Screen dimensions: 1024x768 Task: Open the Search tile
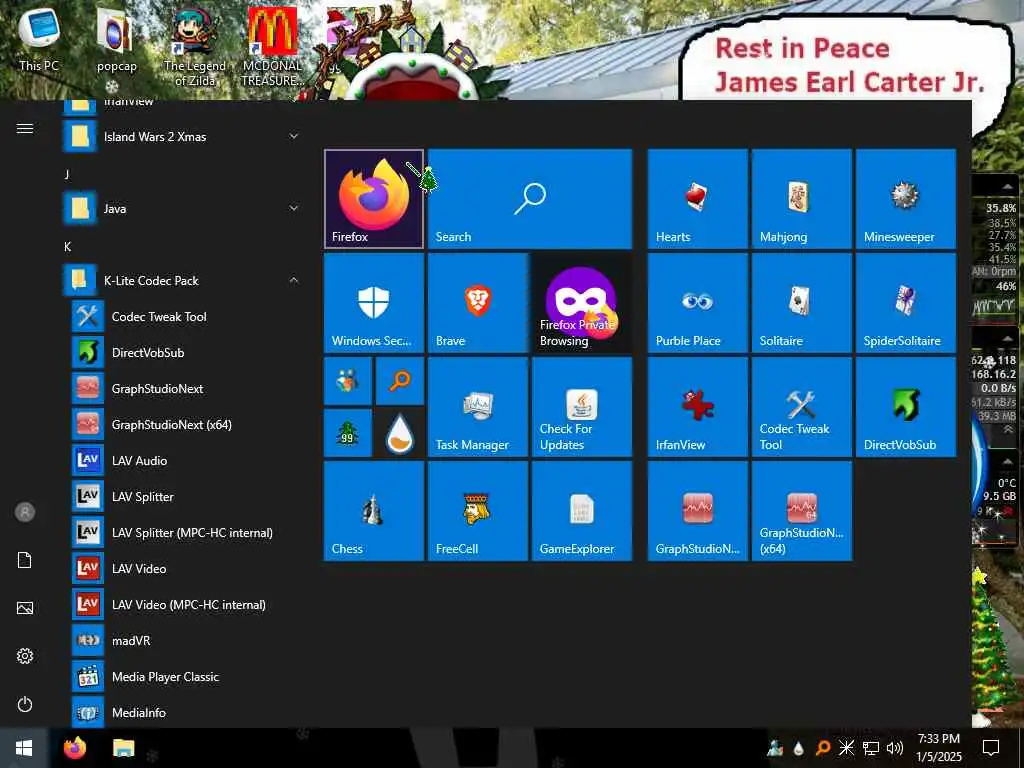(x=530, y=199)
